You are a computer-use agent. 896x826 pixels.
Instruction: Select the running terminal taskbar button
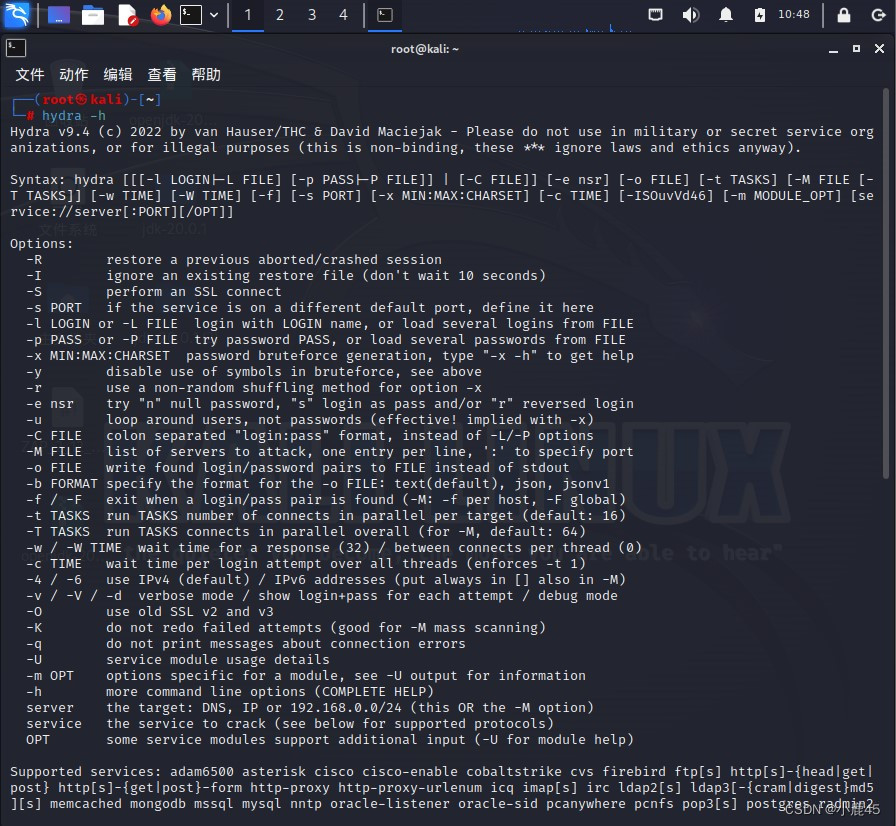pos(385,15)
